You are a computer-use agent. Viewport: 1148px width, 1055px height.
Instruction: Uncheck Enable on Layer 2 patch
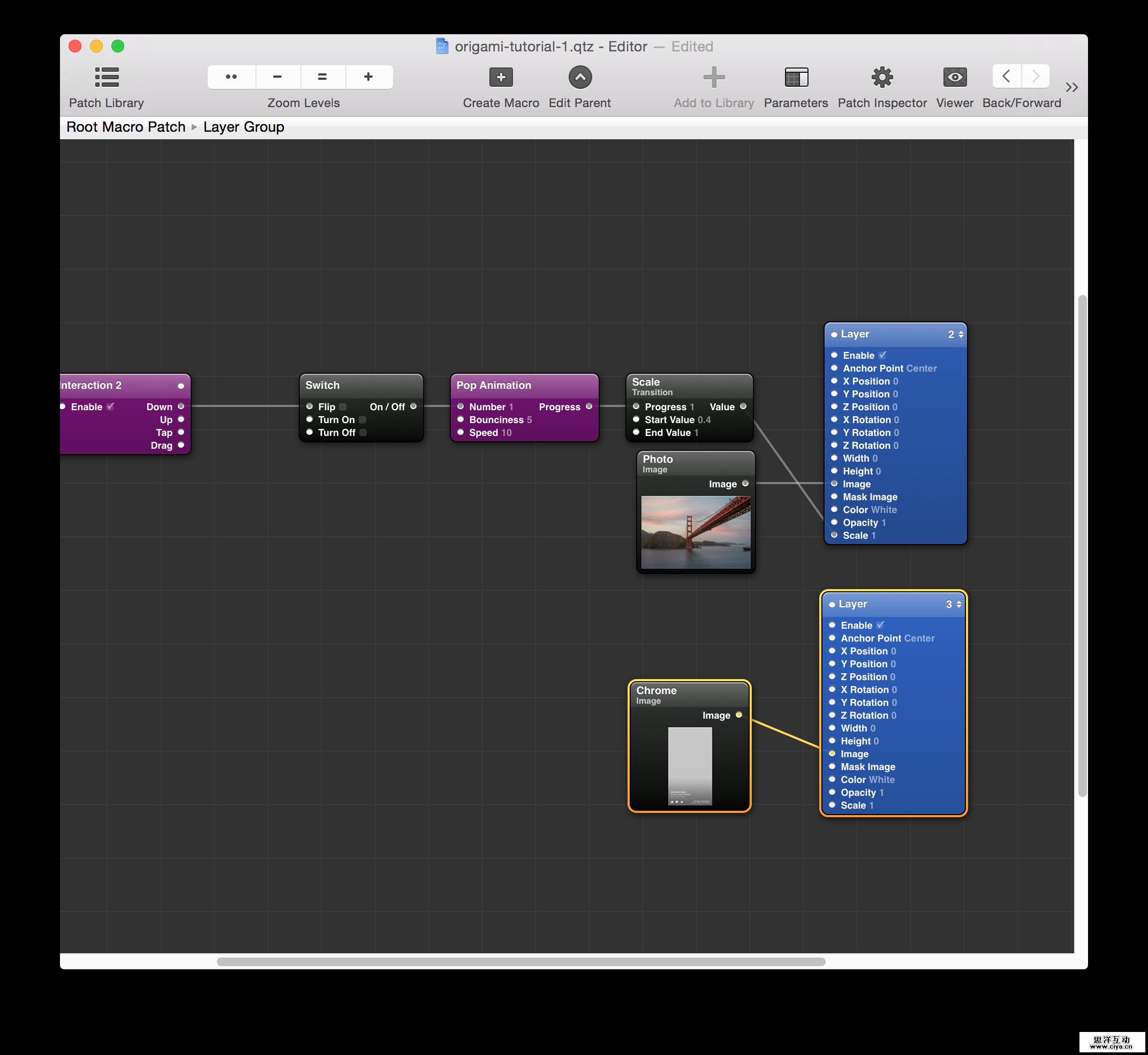pos(882,355)
